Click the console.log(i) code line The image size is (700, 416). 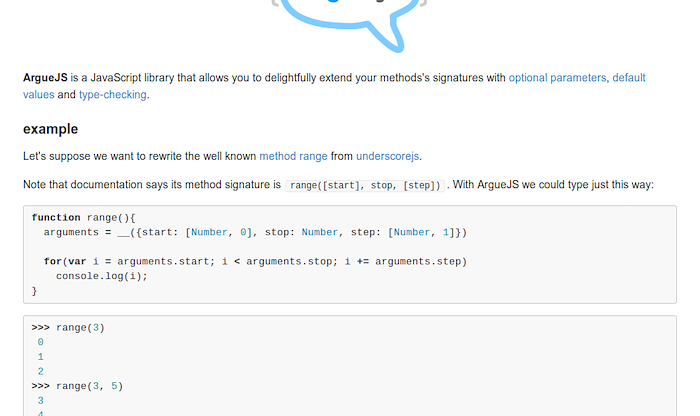tap(102, 276)
